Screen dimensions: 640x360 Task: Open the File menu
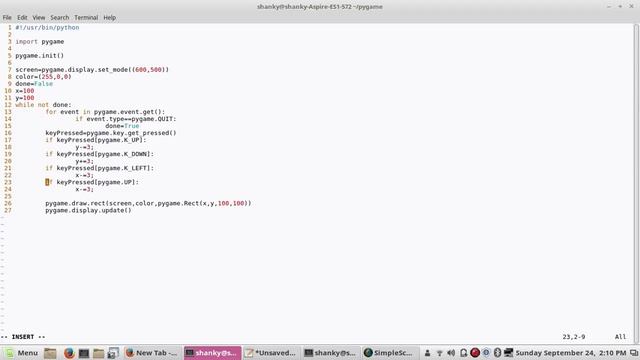7,18
